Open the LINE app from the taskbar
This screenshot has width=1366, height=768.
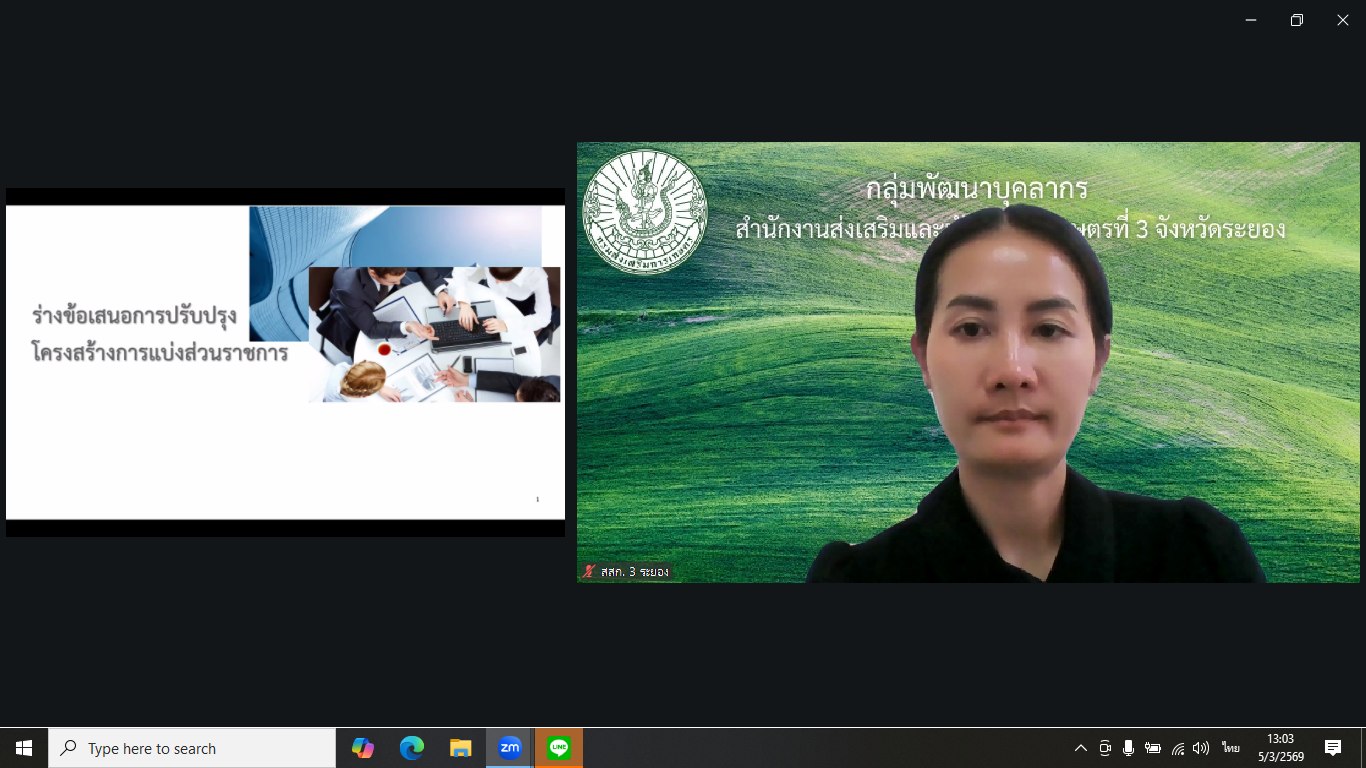(x=558, y=748)
